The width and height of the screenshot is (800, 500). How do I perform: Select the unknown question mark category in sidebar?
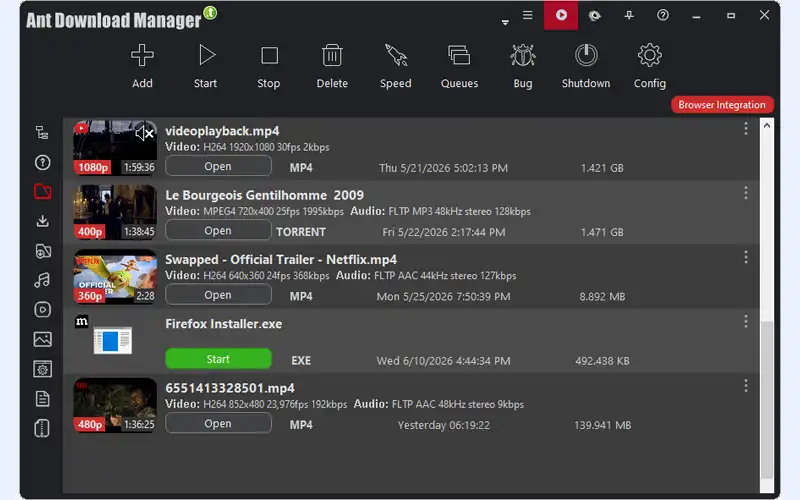tap(42, 163)
